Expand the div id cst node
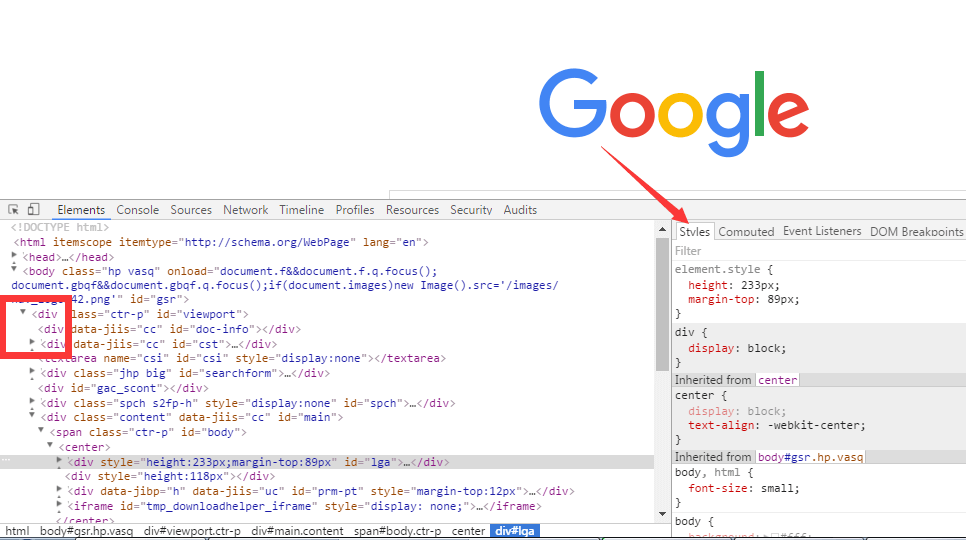The width and height of the screenshot is (966, 540). pos(33,343)
